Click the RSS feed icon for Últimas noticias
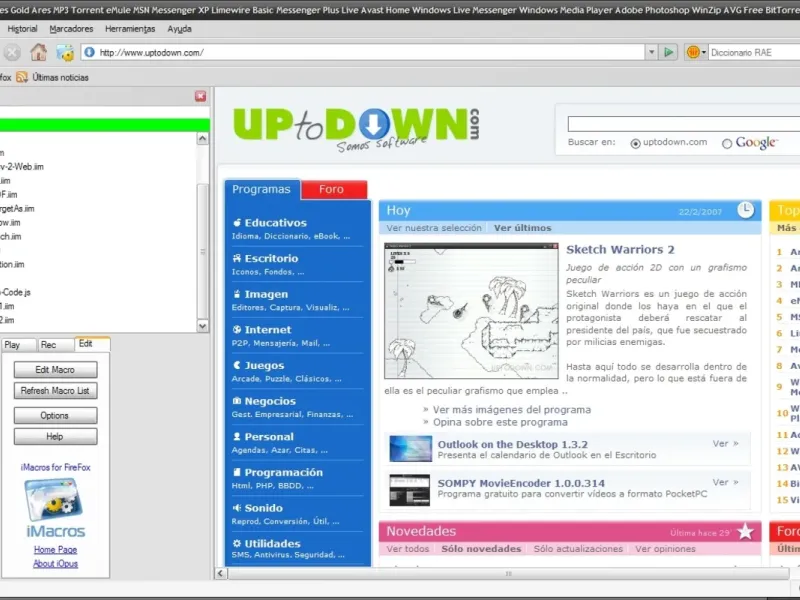Viewport: 800px width, 600px height. [21, 77]
